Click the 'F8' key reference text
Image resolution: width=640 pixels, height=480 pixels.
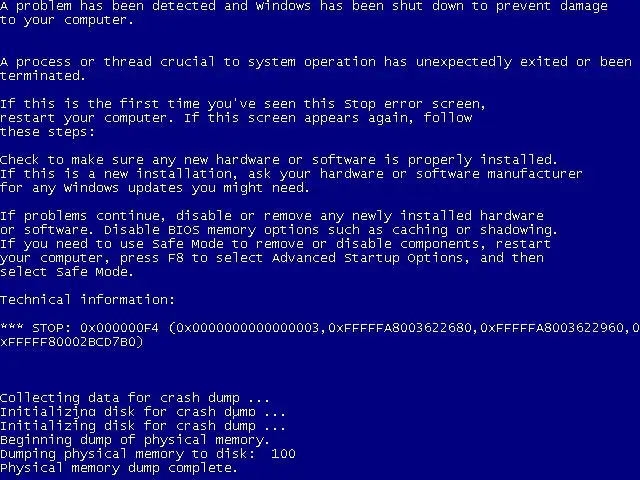point(176,258)
